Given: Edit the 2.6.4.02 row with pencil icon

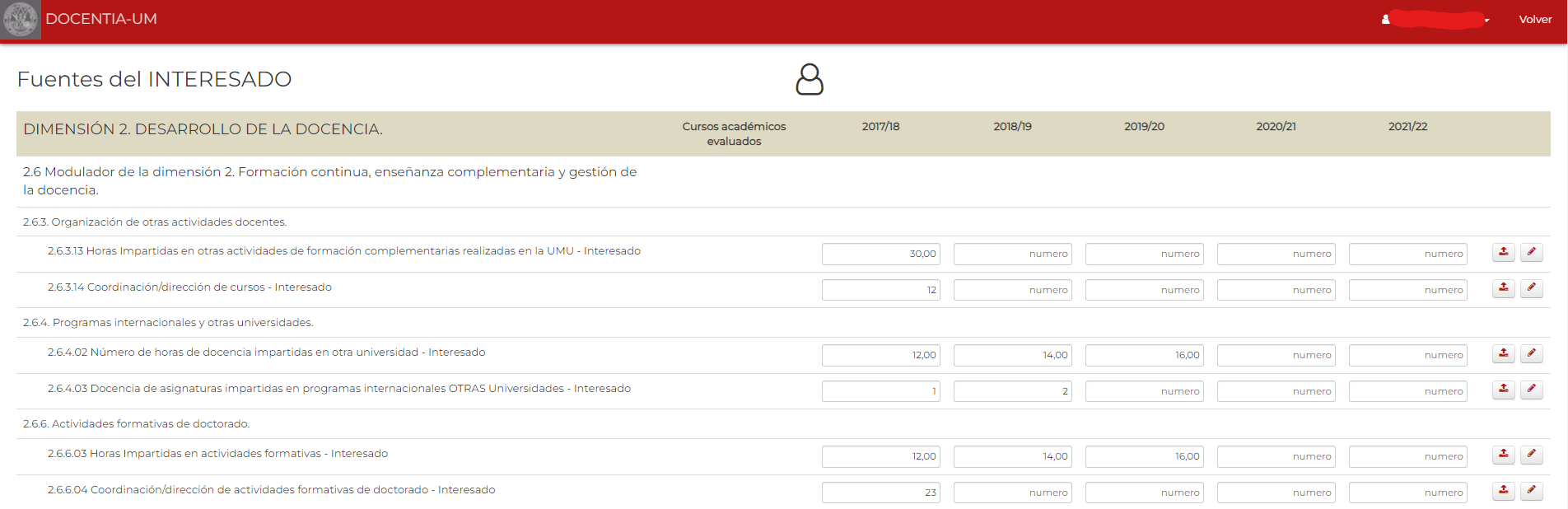Looking at the screenshot, I should click(x=1531, y=353).
